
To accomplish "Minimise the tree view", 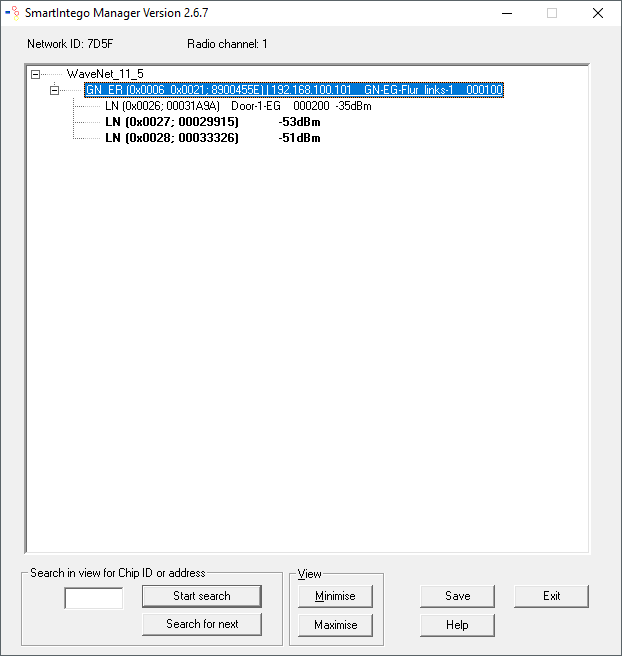I will coord(335,596).
